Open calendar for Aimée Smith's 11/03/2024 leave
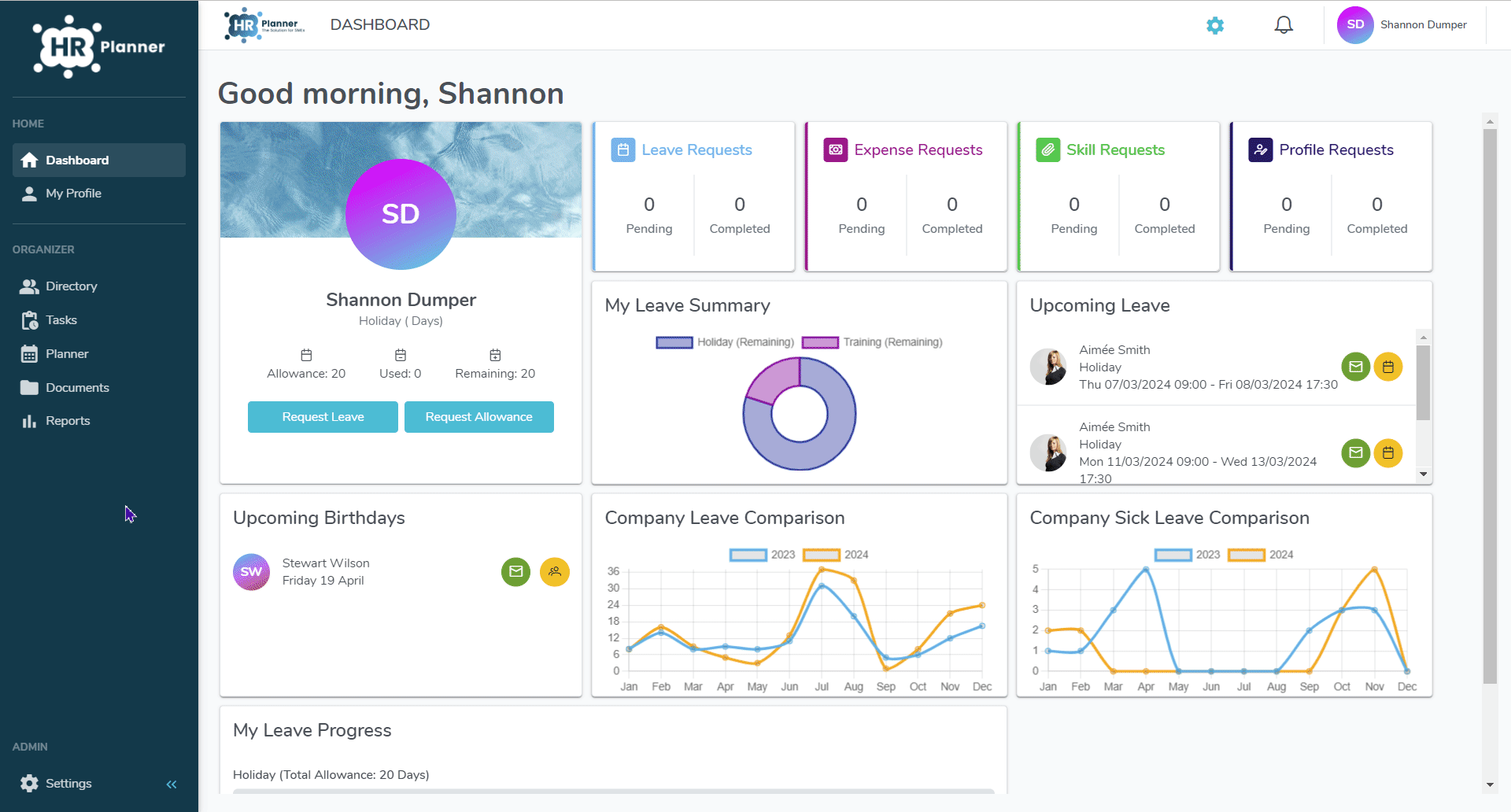Image resolution: width=1511 pixels, height=812 pixels. point(1388,453)
